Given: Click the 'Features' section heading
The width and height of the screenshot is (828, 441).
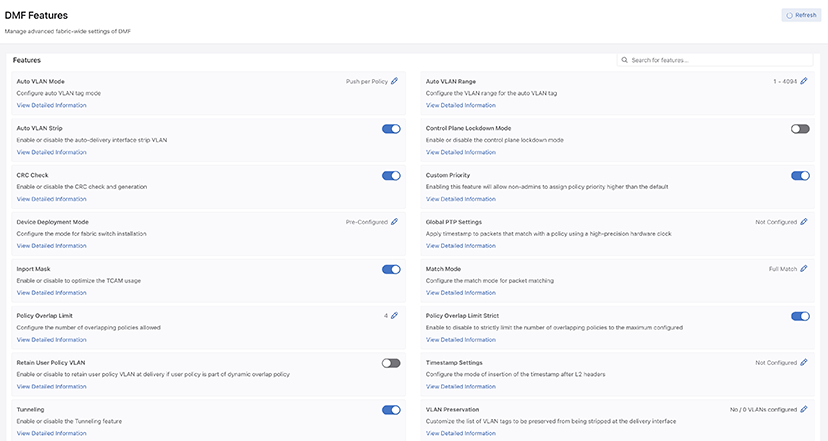Looking at the screenshot, I should (x=27, y=60).
